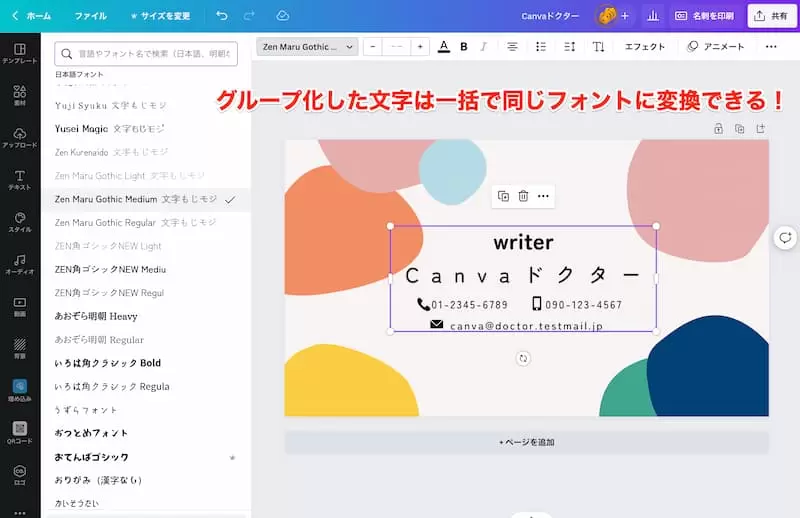Screen dimensions: 800x518
Task: Select the いろは角クラシック Bold font
Action: click(145, 363)
